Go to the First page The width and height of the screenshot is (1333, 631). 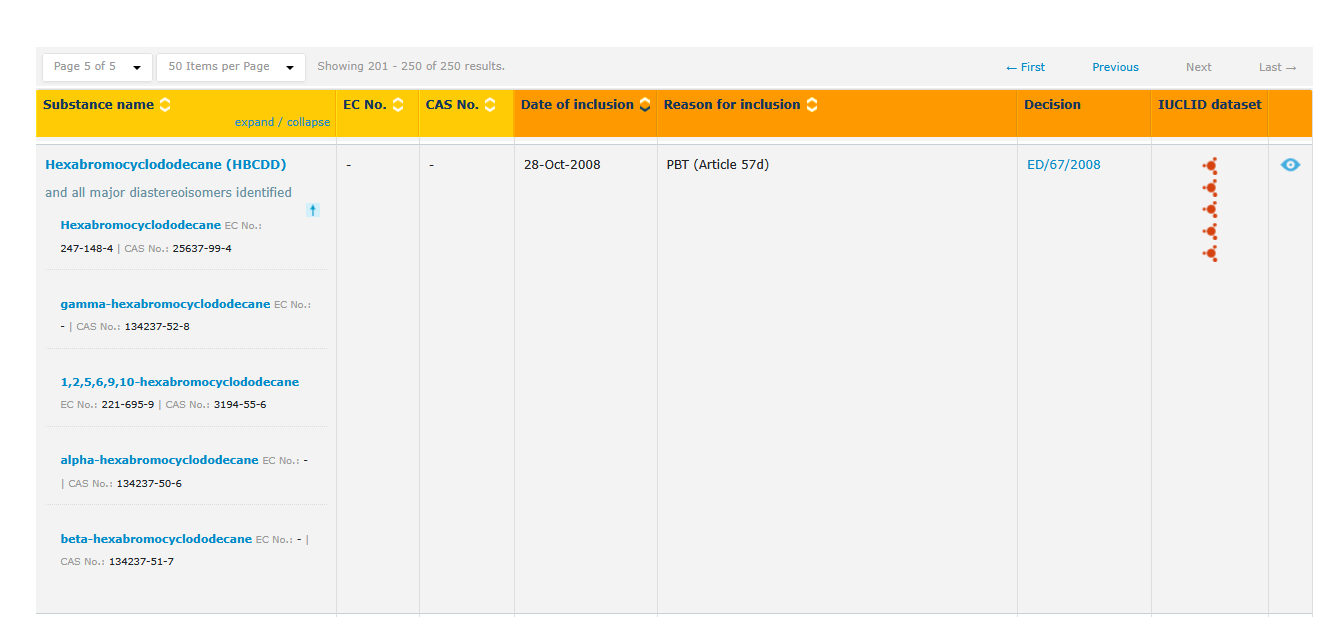tap(1025, 67)
